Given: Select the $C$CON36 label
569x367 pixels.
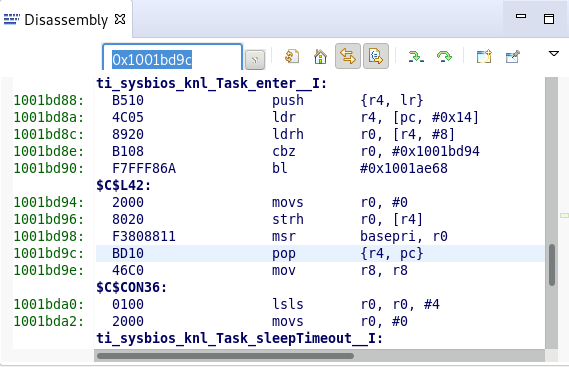Looking at the screenshot, I should click(132, 288).
